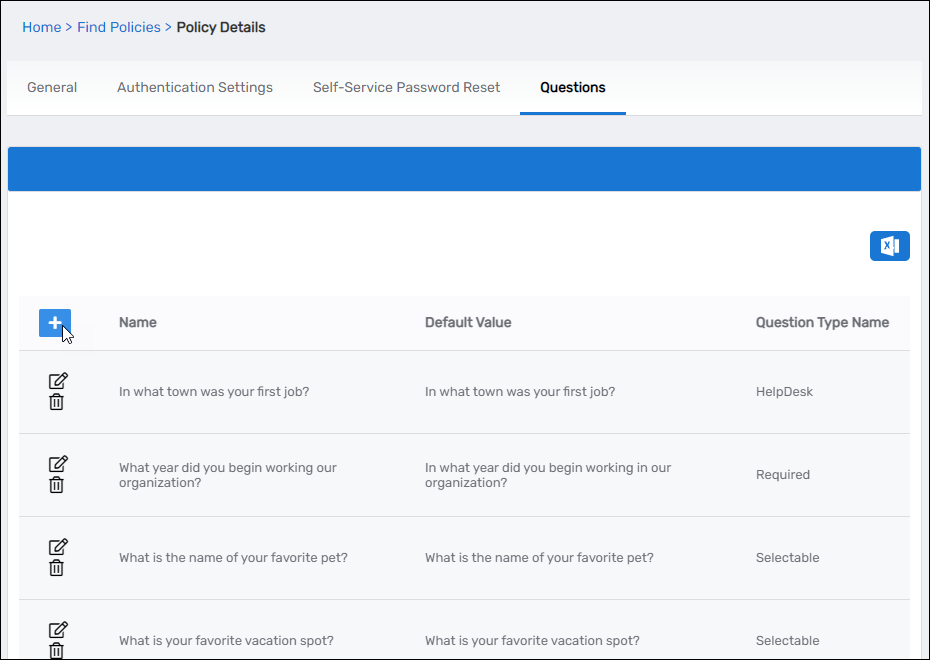Edit the 'year you began working' question
Screen dimensions: 930x660
point(58,464)
